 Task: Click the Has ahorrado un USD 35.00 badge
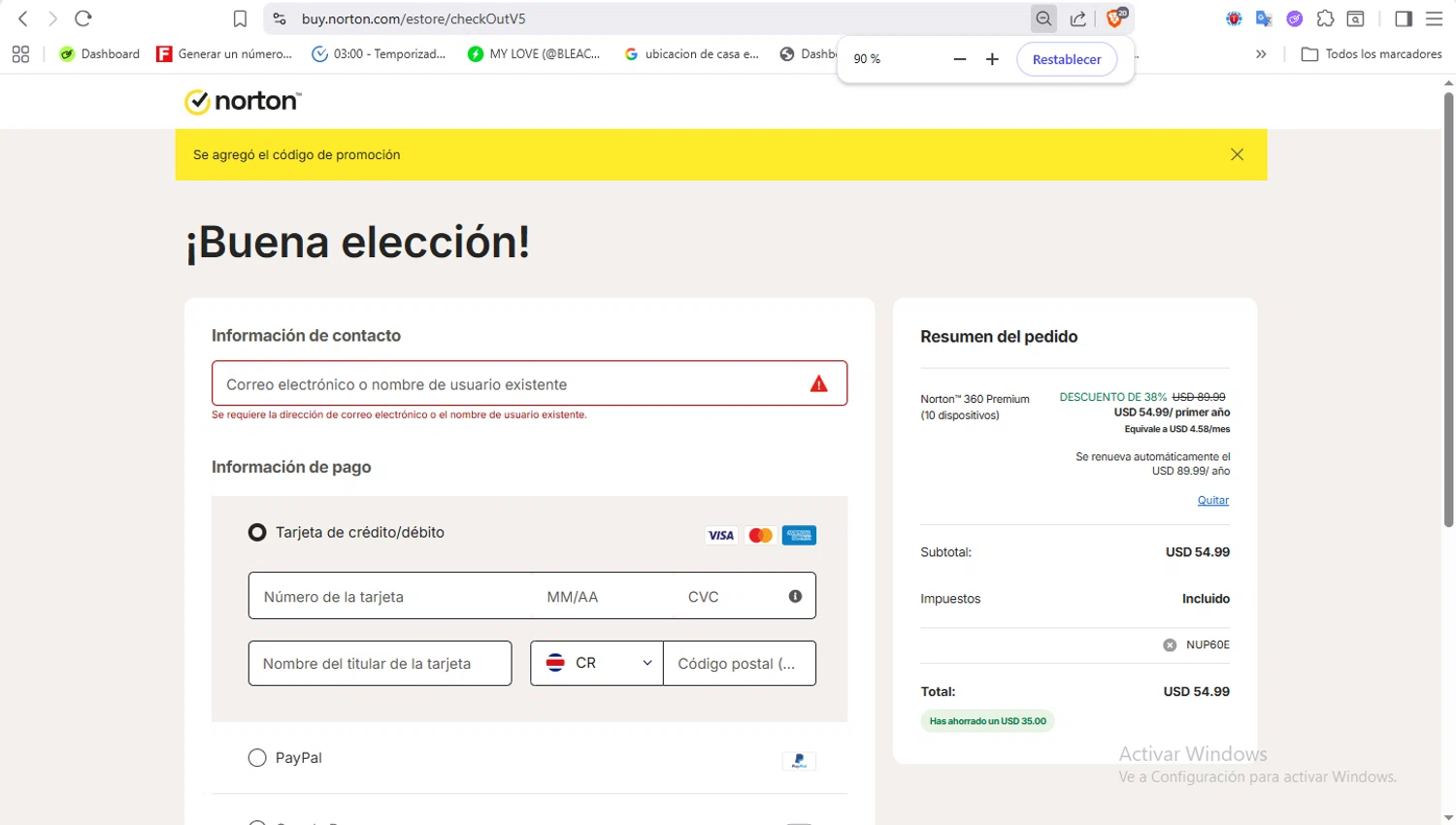(987, 721)
